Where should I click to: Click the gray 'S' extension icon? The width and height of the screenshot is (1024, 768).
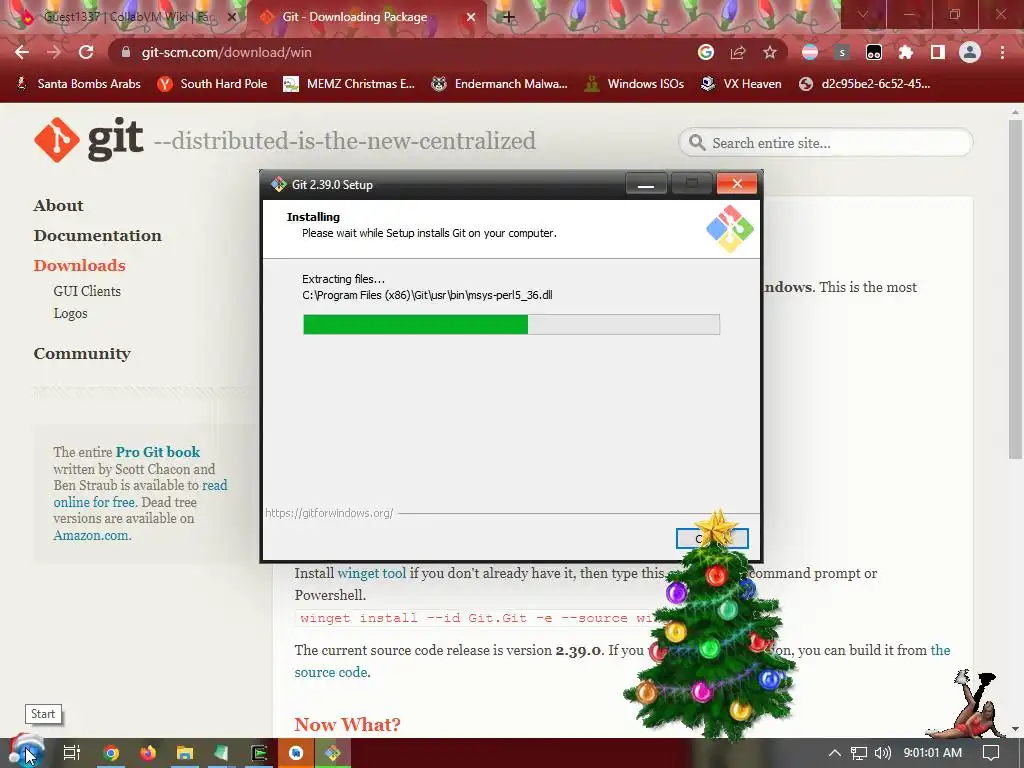click(842, 52)
